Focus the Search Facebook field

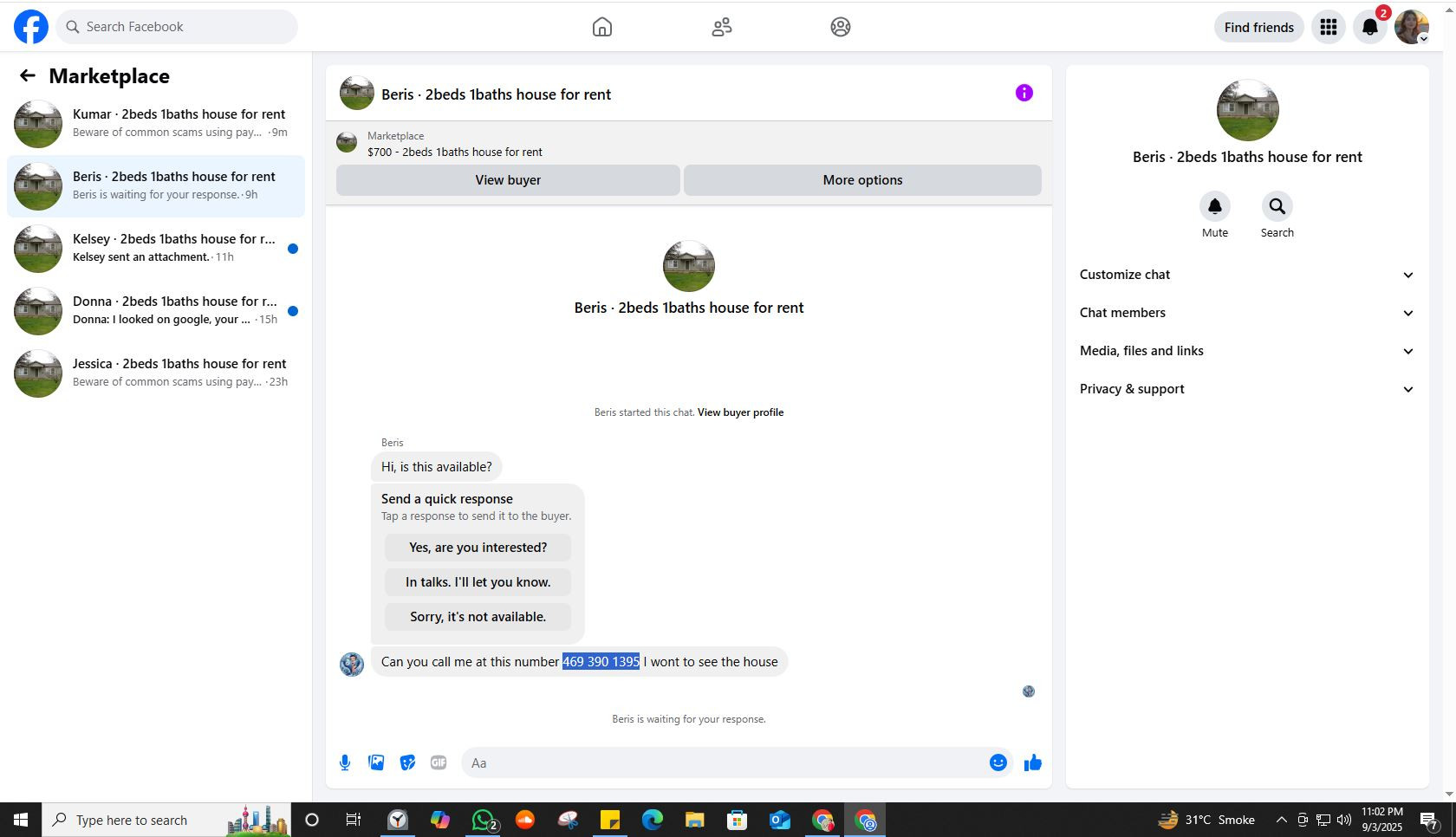[x=177, y=27]
